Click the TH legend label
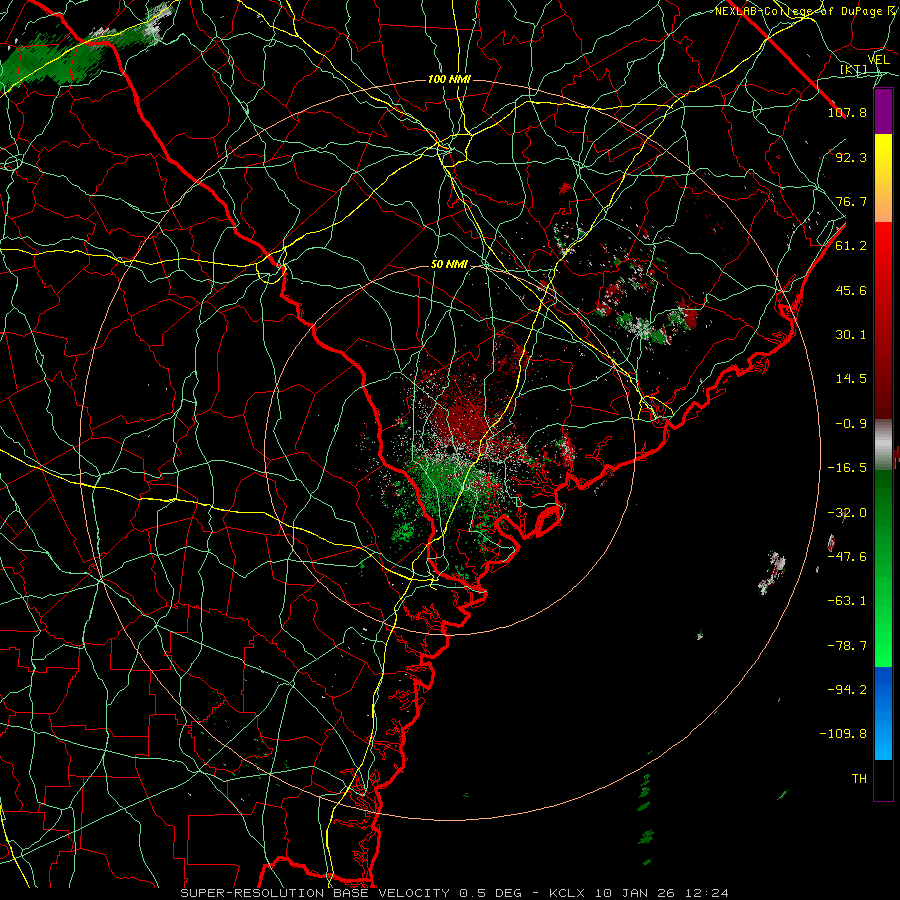The image size is (900, 900). click(859, 779)
